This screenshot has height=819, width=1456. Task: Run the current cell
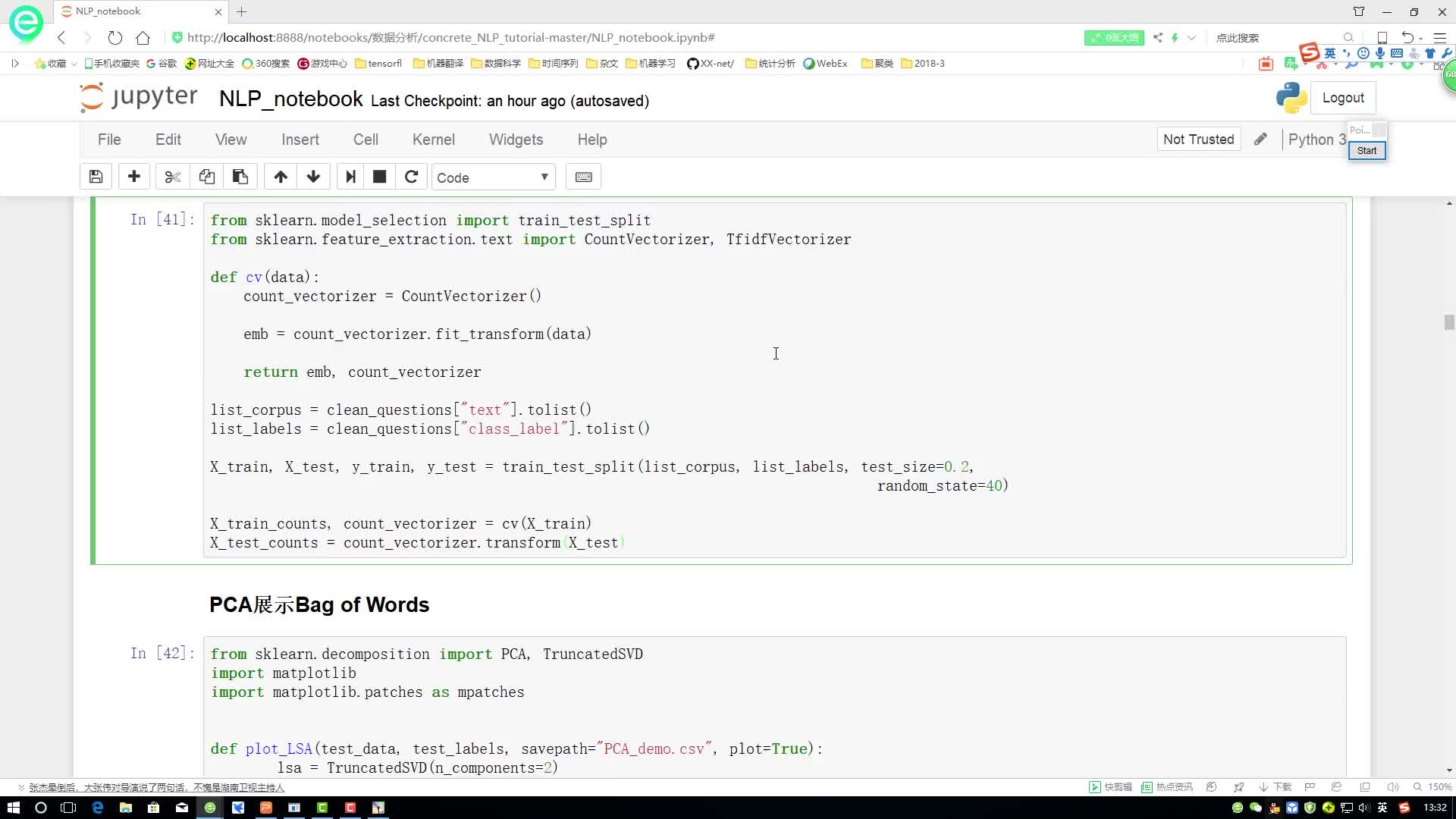pyautogui.click(x=350, y=177)
